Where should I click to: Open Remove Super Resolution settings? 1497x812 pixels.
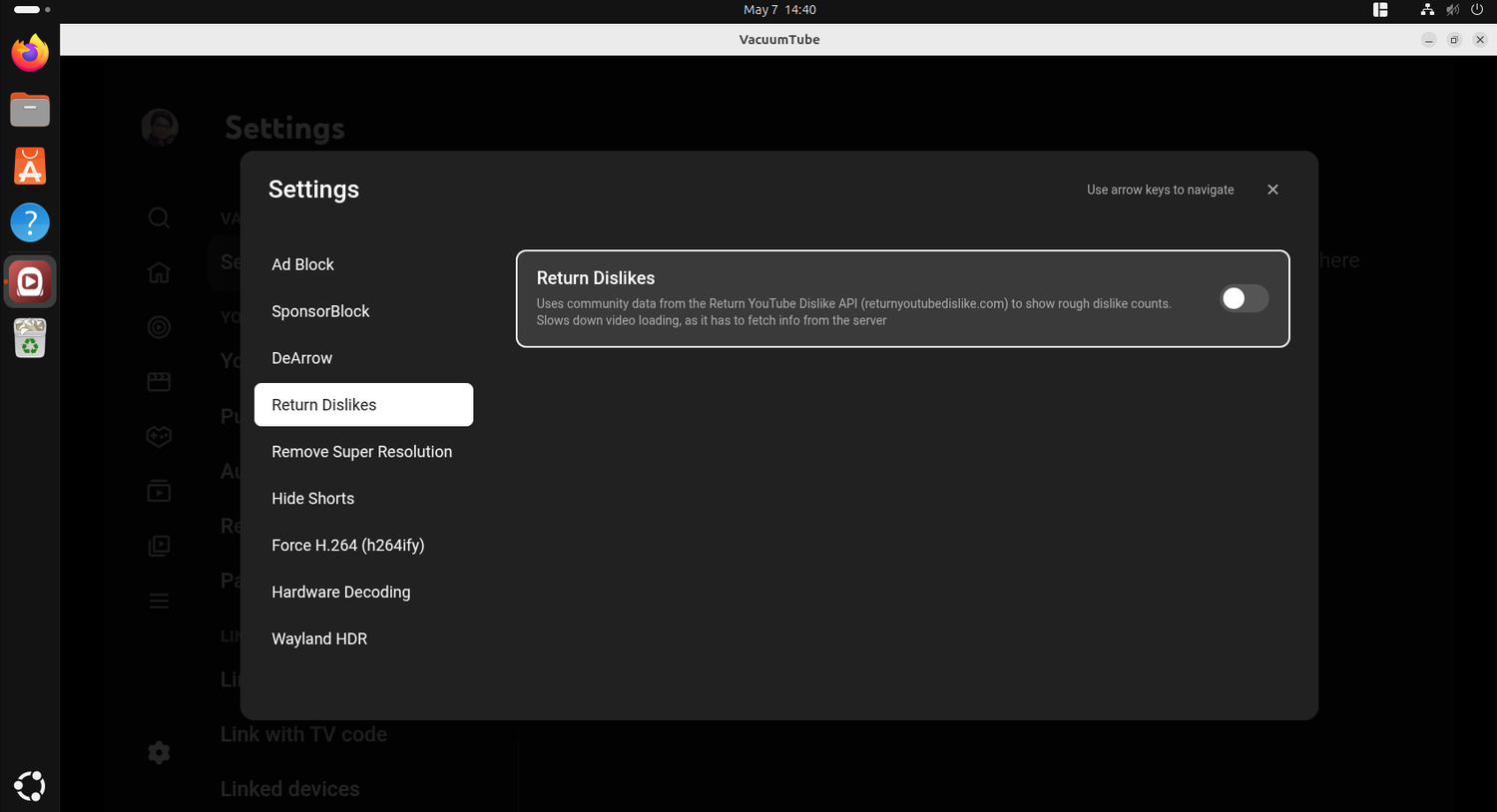pos(363,452)
